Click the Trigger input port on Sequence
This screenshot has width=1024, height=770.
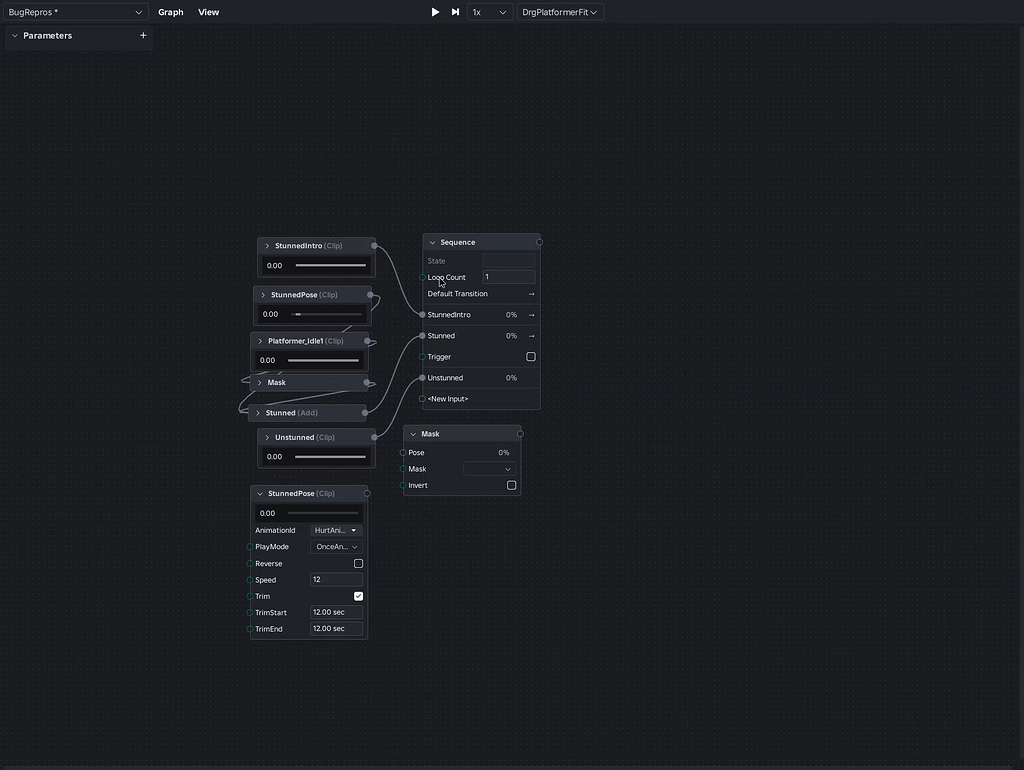click(x=423, y=357)
